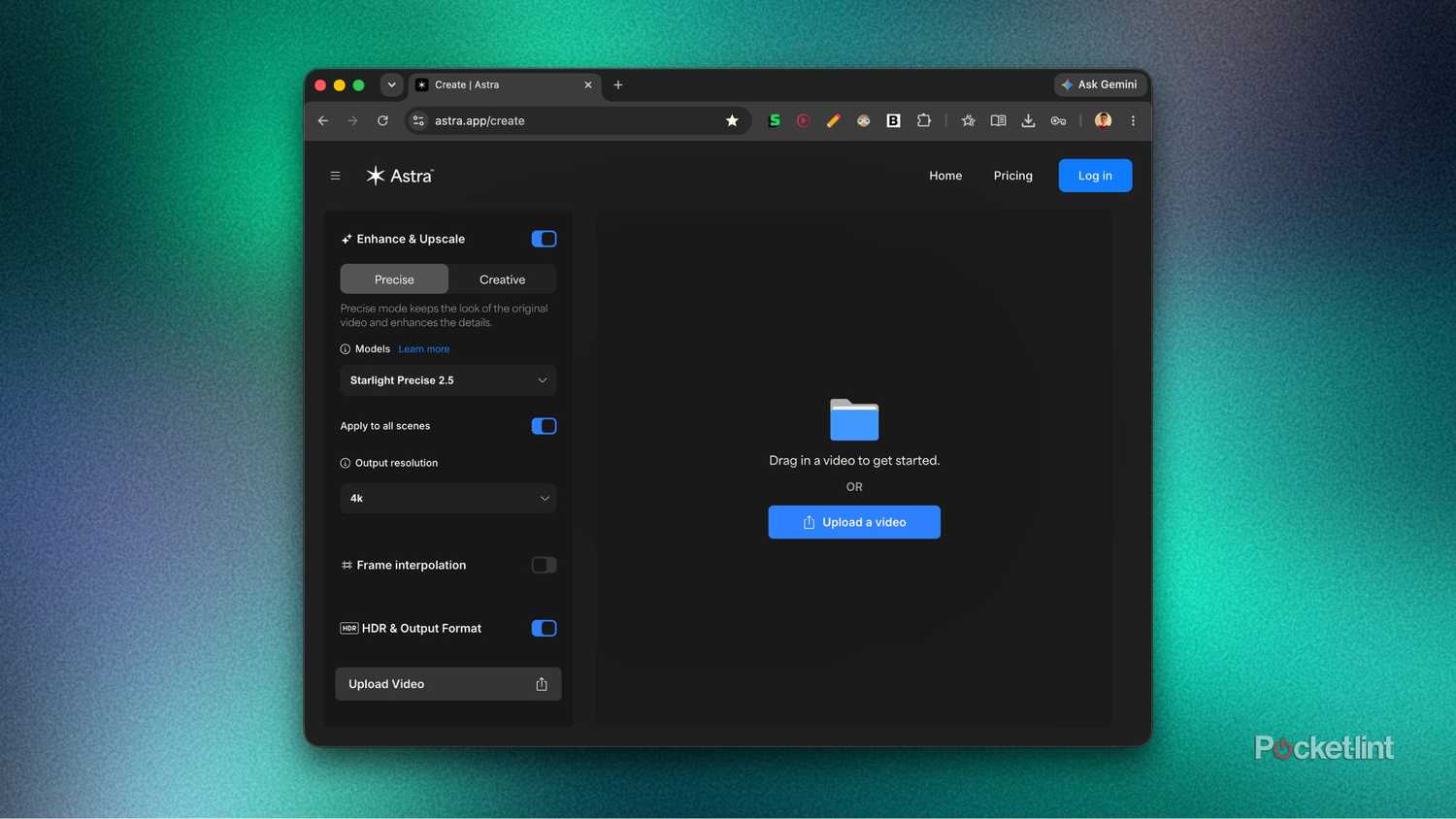This screenshot has width=1456, height=819.
Task: Open the 4k output resolution dropdown
Action: coord(448,498)
